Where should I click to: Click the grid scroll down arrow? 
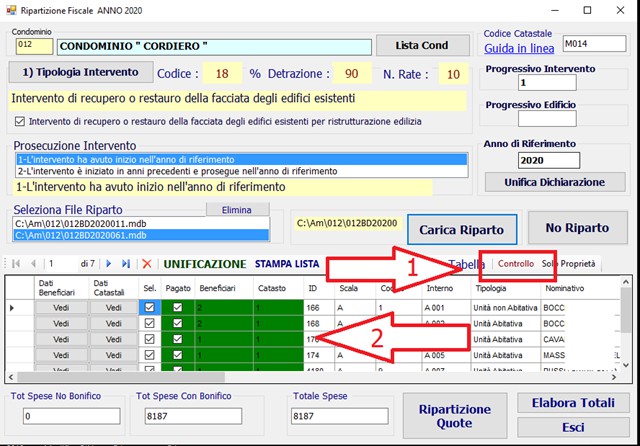pos(626,365)
